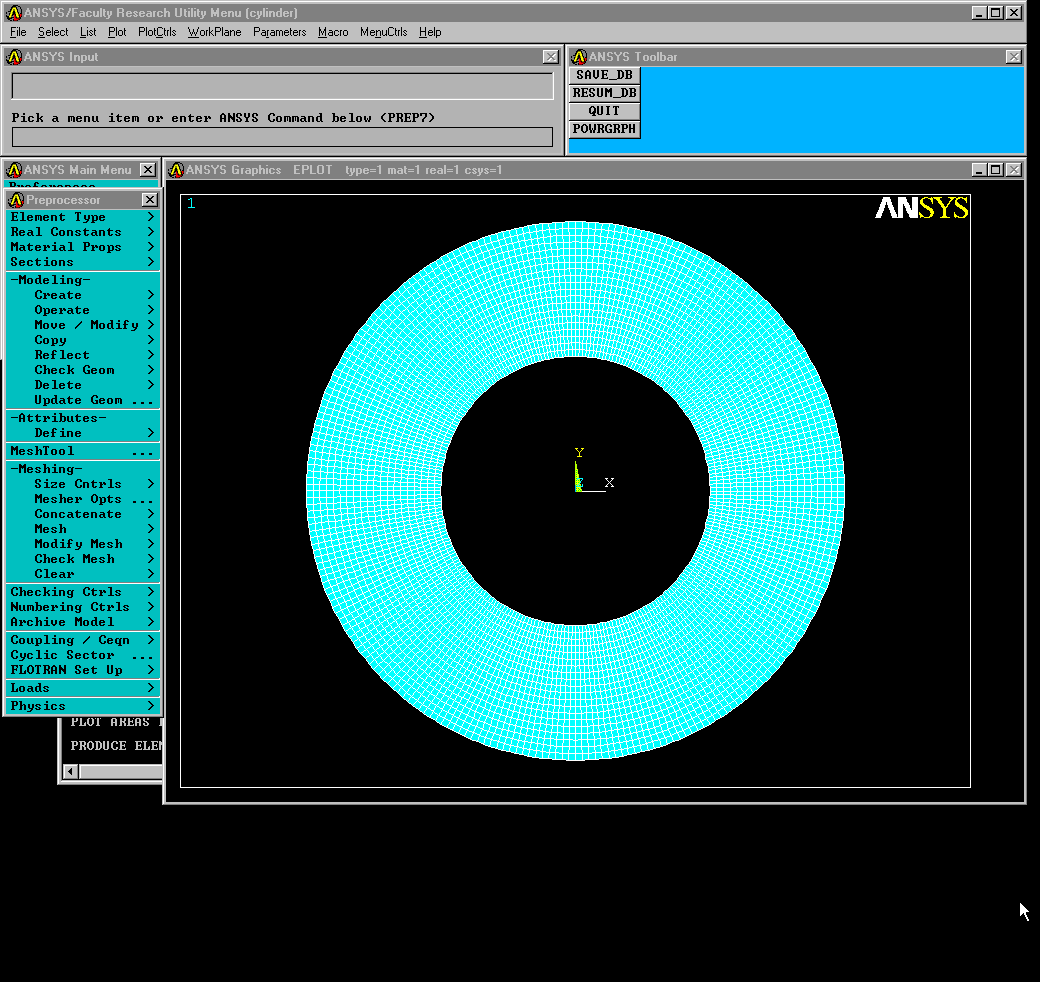Click the ANSYS Input title icon
This screenshot has width=1040, height=982.
click(14, 57)
